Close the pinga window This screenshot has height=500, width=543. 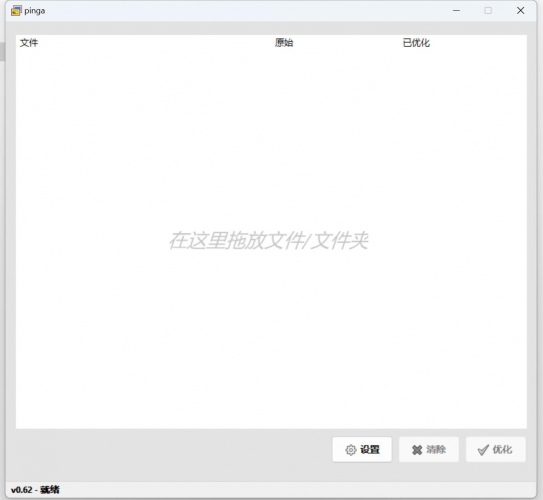coord(520,11)
